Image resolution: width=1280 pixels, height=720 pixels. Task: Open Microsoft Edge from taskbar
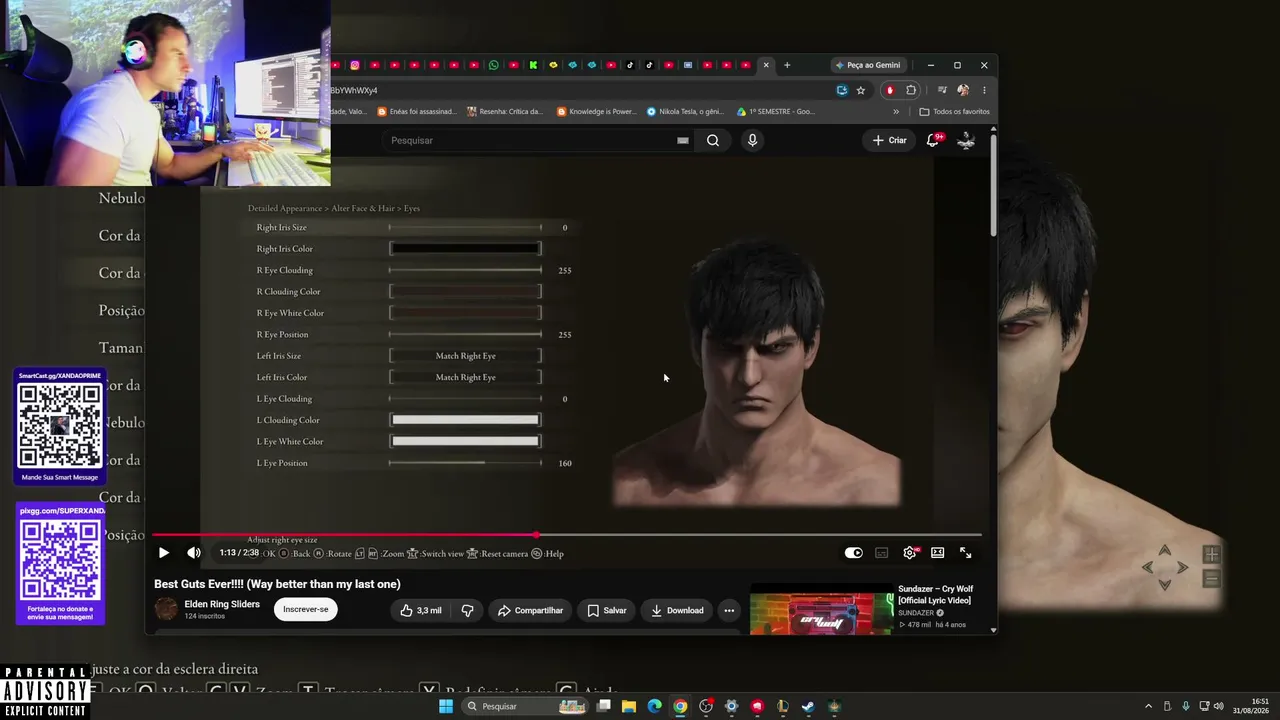tap(654, 706)
